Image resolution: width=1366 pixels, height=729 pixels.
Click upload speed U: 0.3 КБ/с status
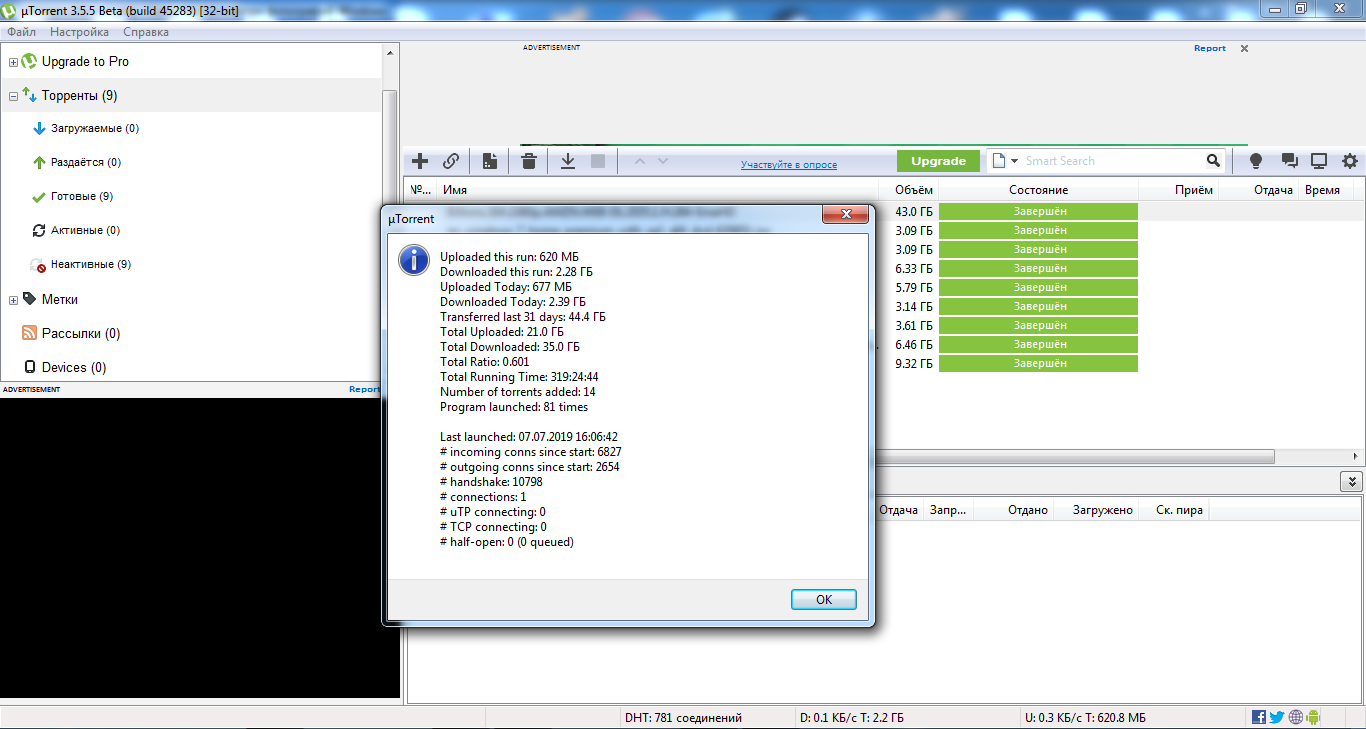click(x=1085, y=718)
